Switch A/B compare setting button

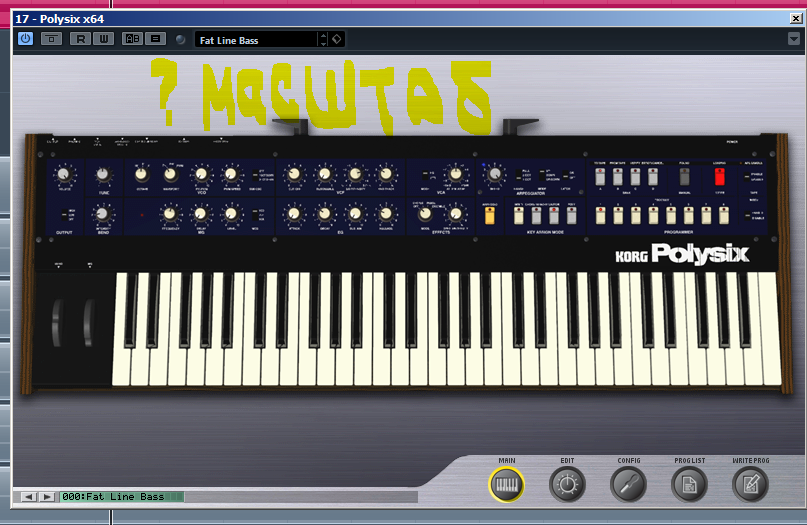[133, 39]
